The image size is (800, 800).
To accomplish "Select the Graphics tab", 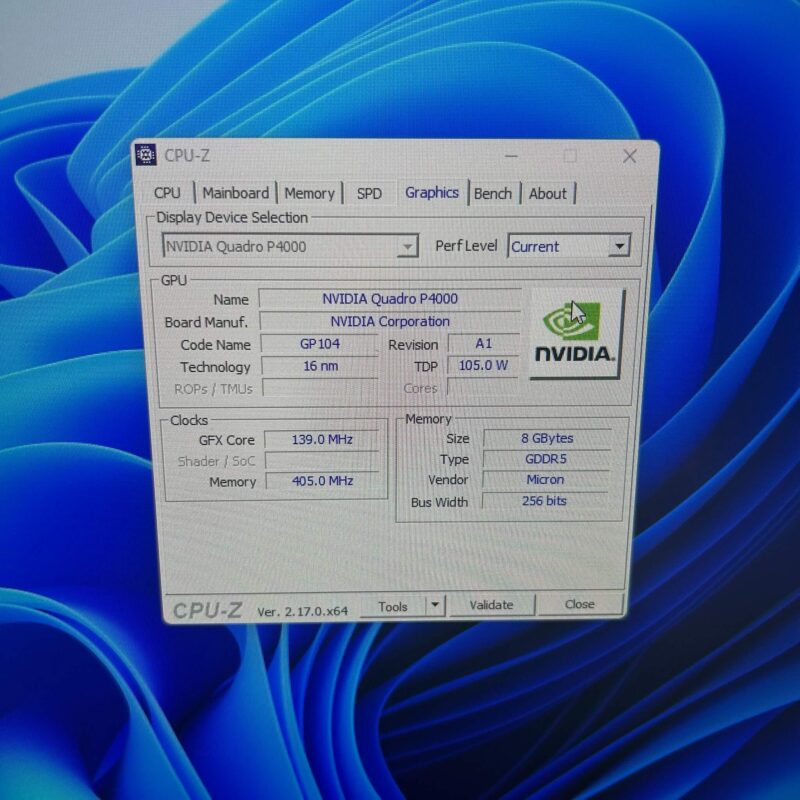I will click(x=432, y=193).
